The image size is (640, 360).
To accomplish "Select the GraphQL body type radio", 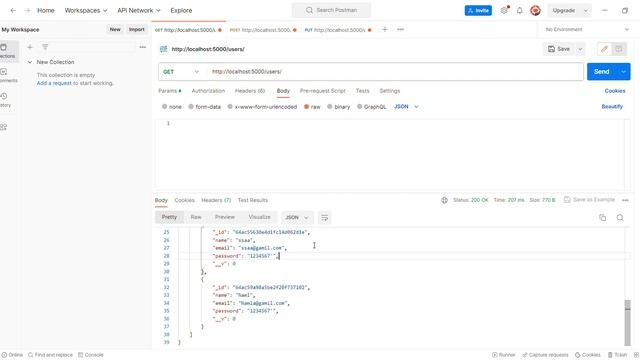I will pos(359,107).
